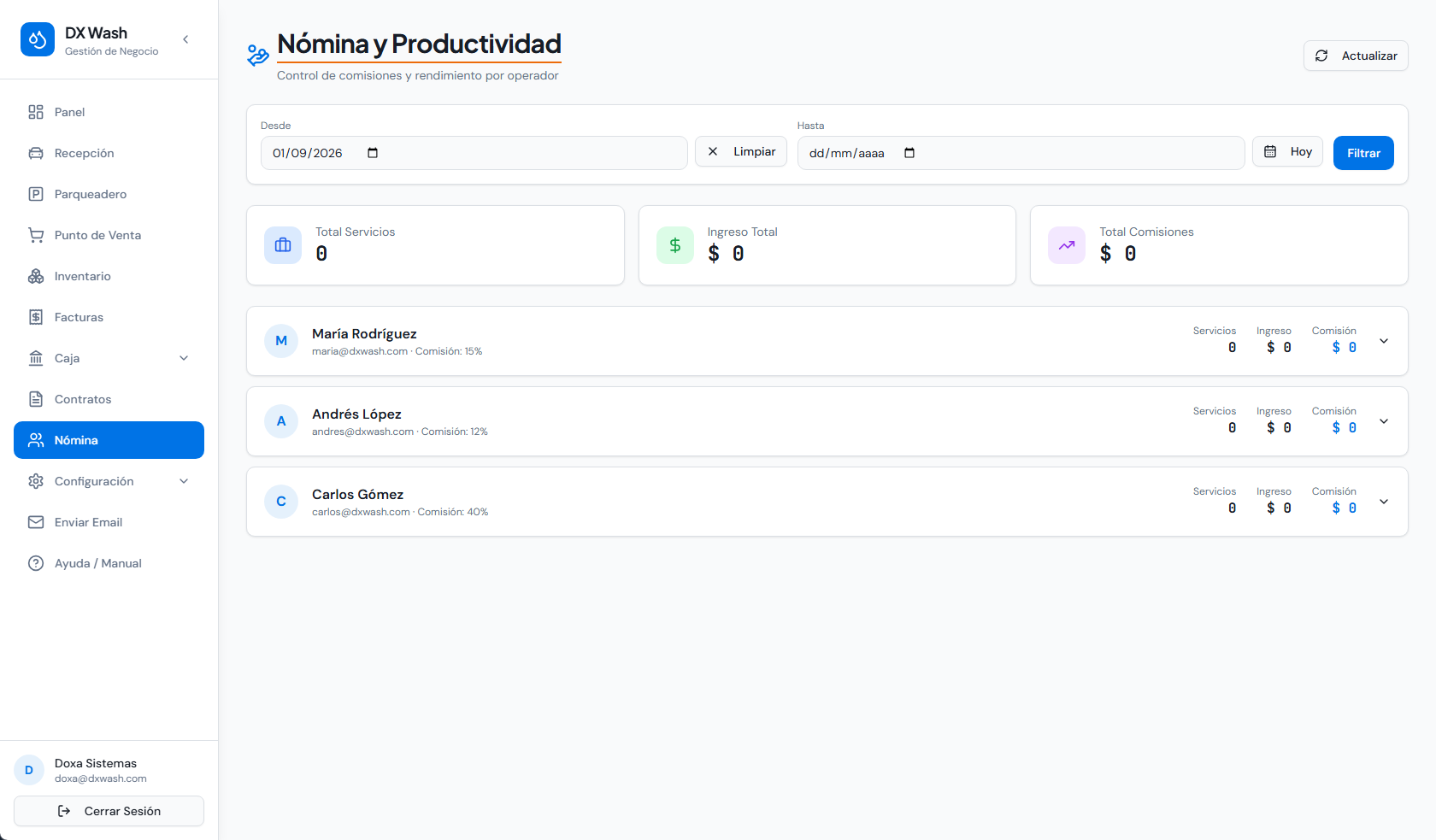The height and width of the screenshot is (840, 1436).
Task: Click the Caja bank icon
Action: pos(36,358)
